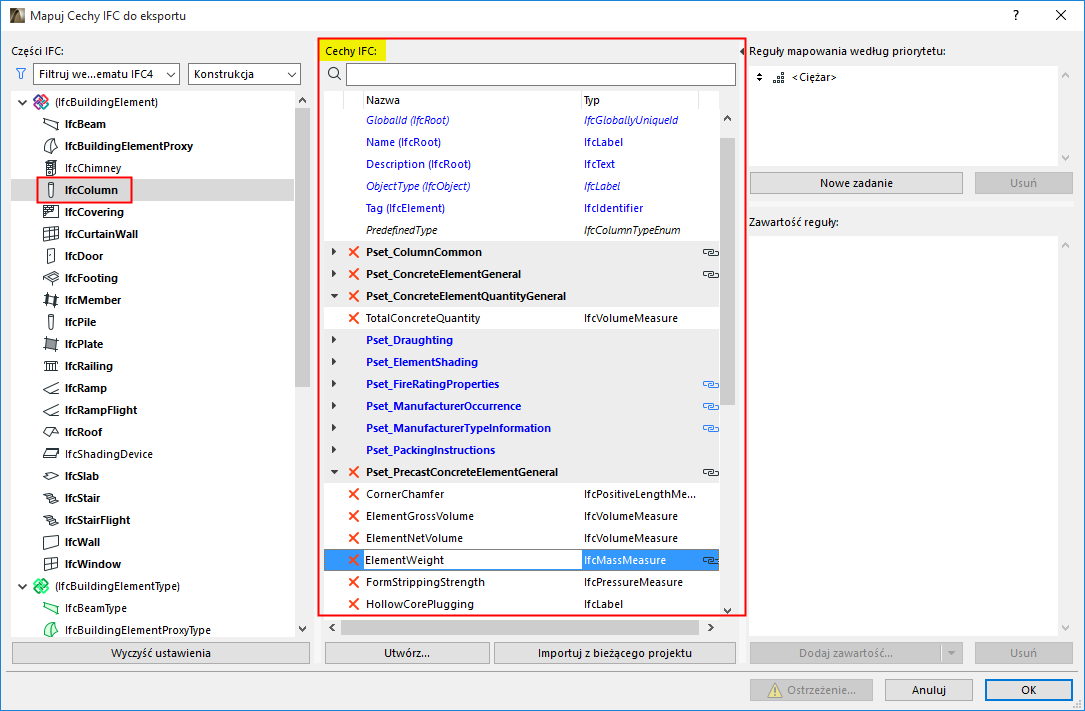Click the IfcBeam element icon
This screenshot has height=711, width=1085.
(x=51, y=124)
